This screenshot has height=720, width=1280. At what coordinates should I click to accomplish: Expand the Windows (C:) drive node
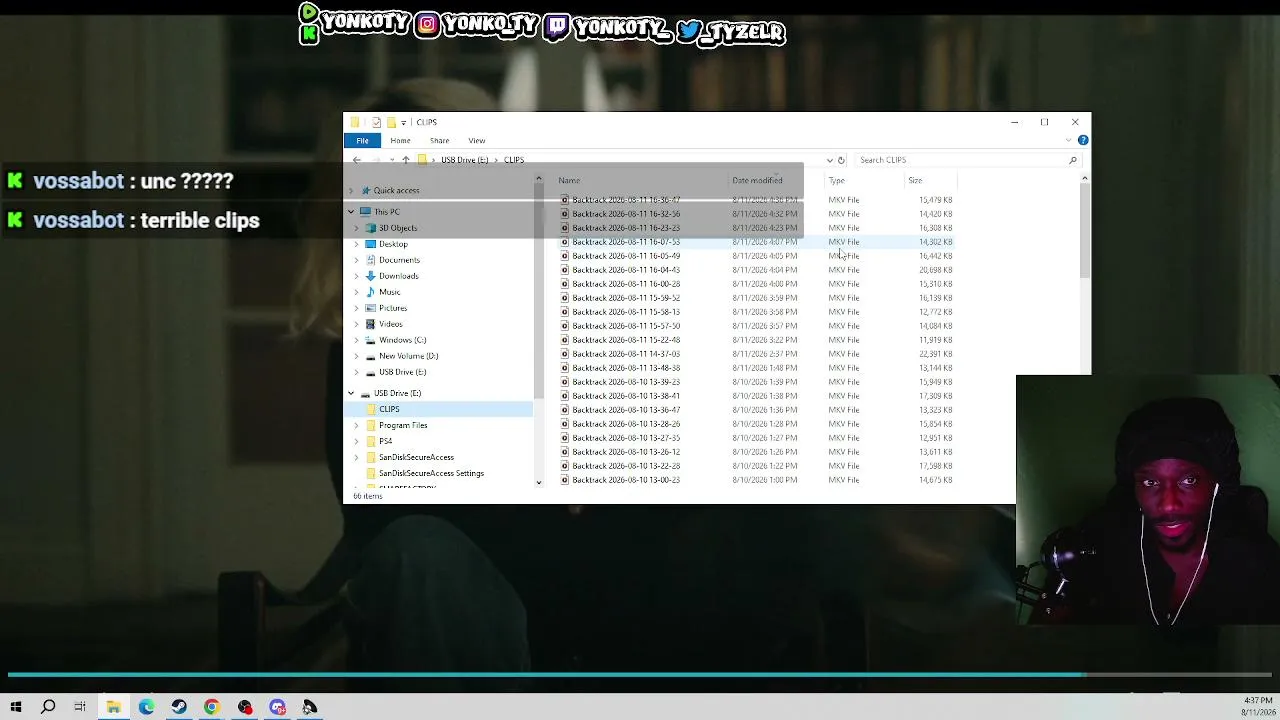[357, 340]
